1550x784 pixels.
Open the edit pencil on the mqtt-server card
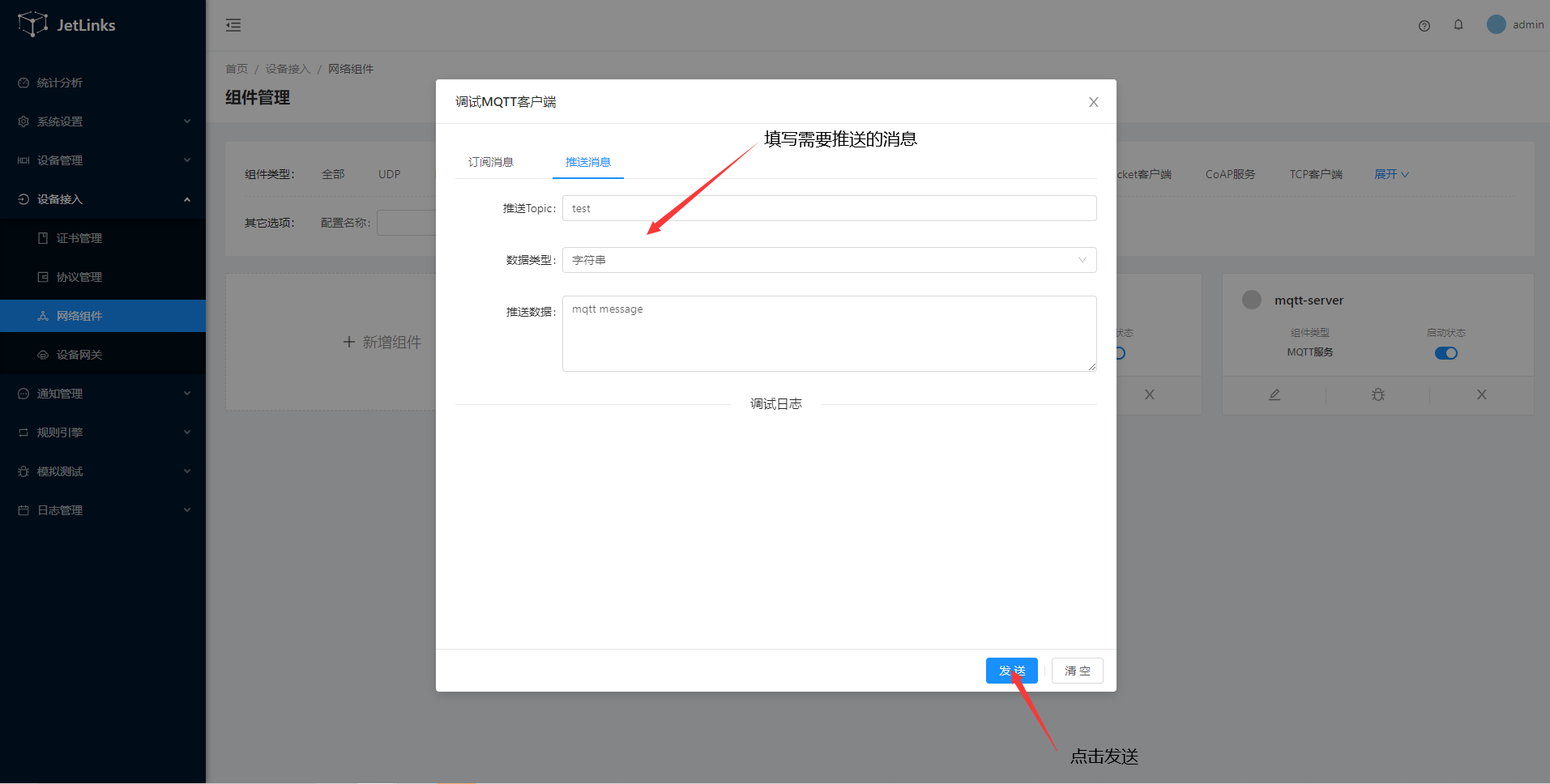pos(1274,394)
